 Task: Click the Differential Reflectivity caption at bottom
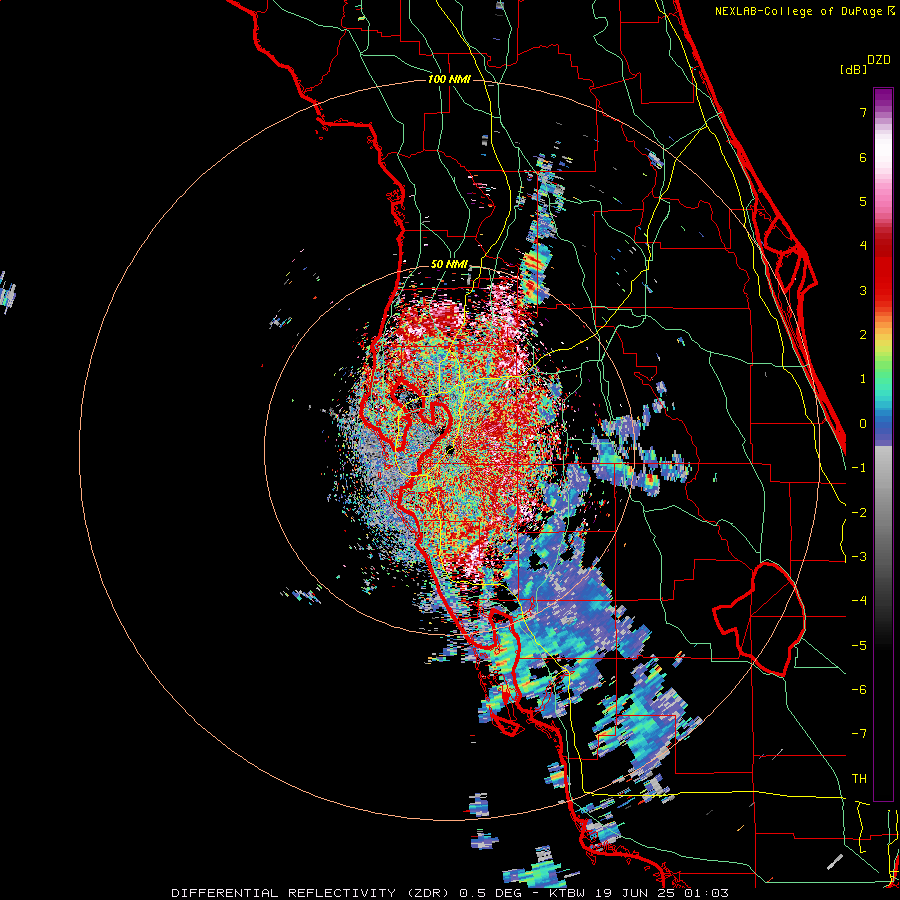(x=450, y=893)
